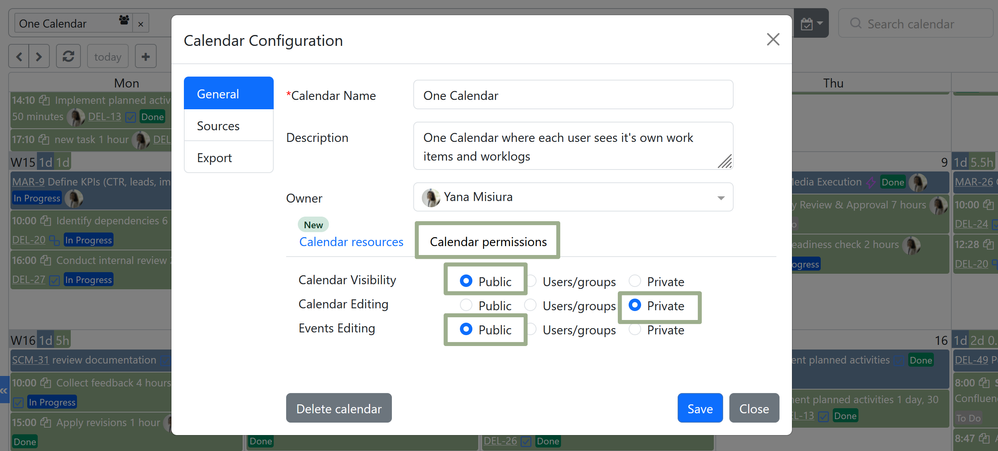Select Private for Calendar Visibility
998x451 pixels.
(635, 281)
